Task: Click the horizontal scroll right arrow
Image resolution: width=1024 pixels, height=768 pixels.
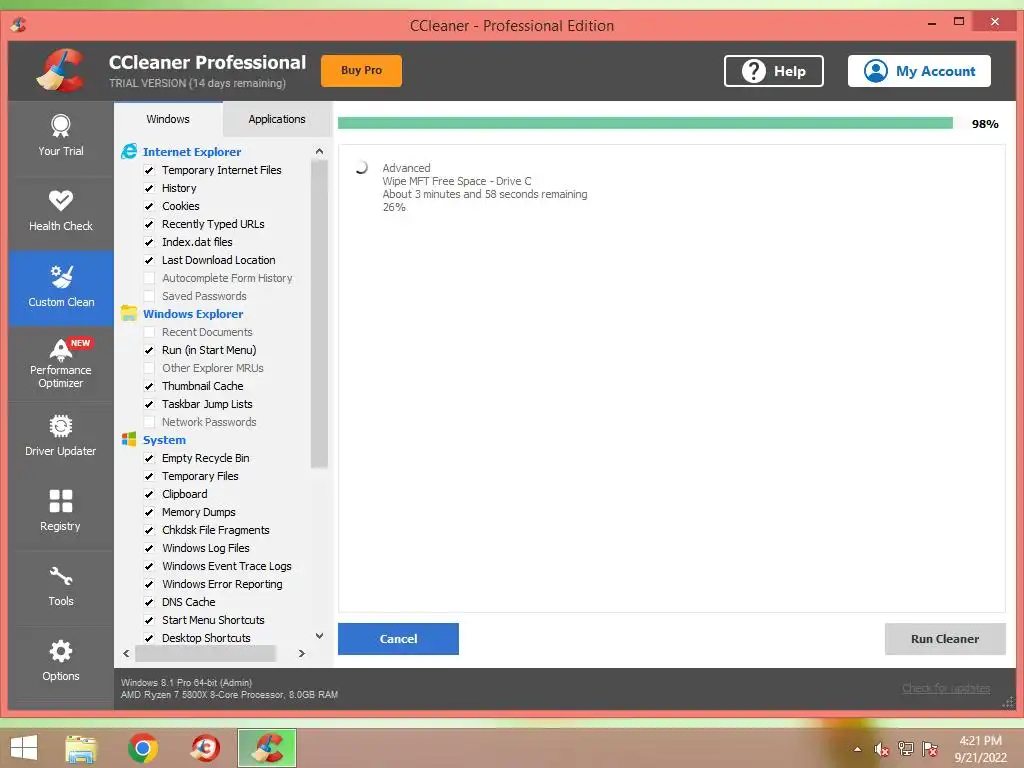Action: 302,653
